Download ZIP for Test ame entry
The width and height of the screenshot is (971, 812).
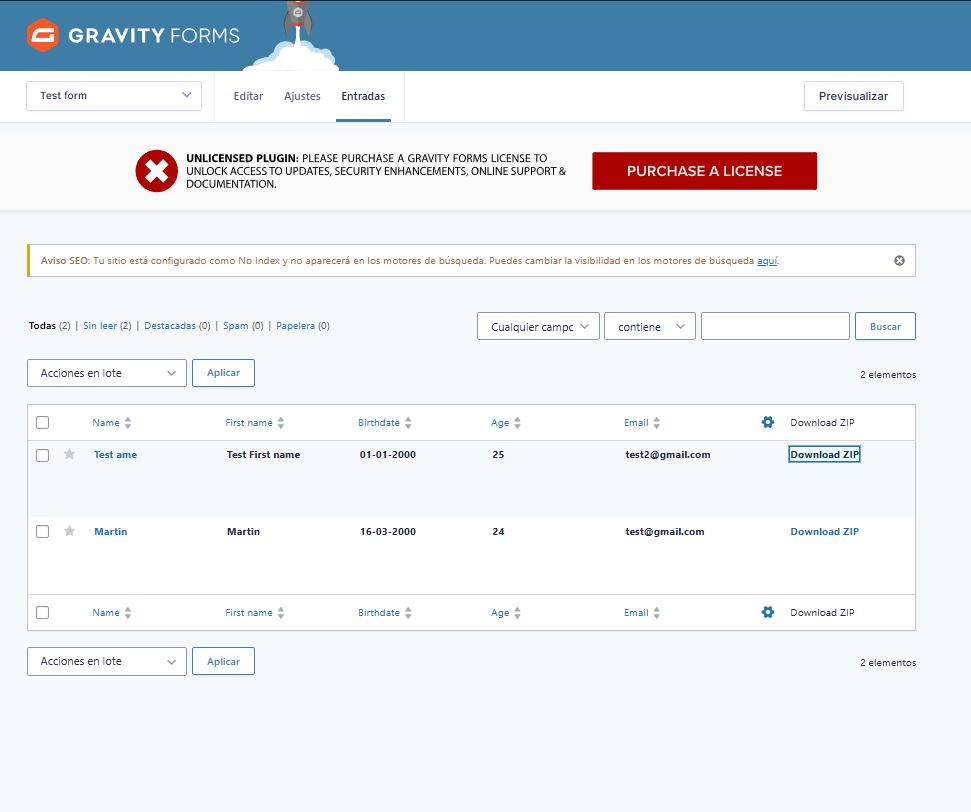coord(824,455)
